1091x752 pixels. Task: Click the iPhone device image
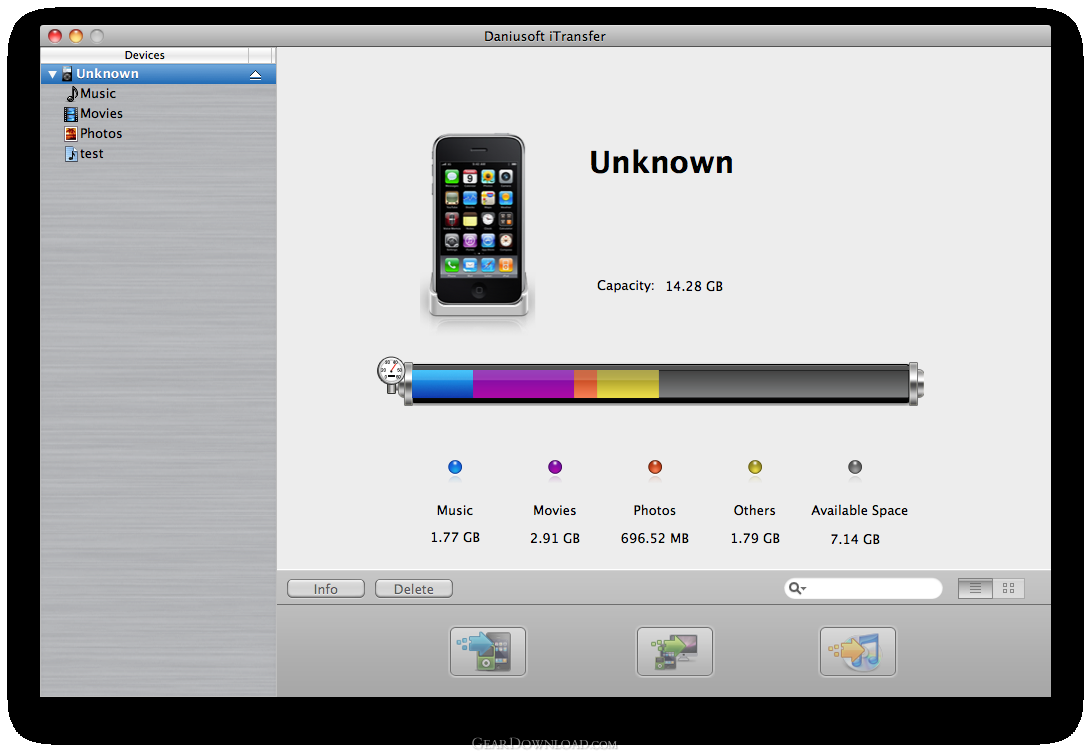pos(478,226)
